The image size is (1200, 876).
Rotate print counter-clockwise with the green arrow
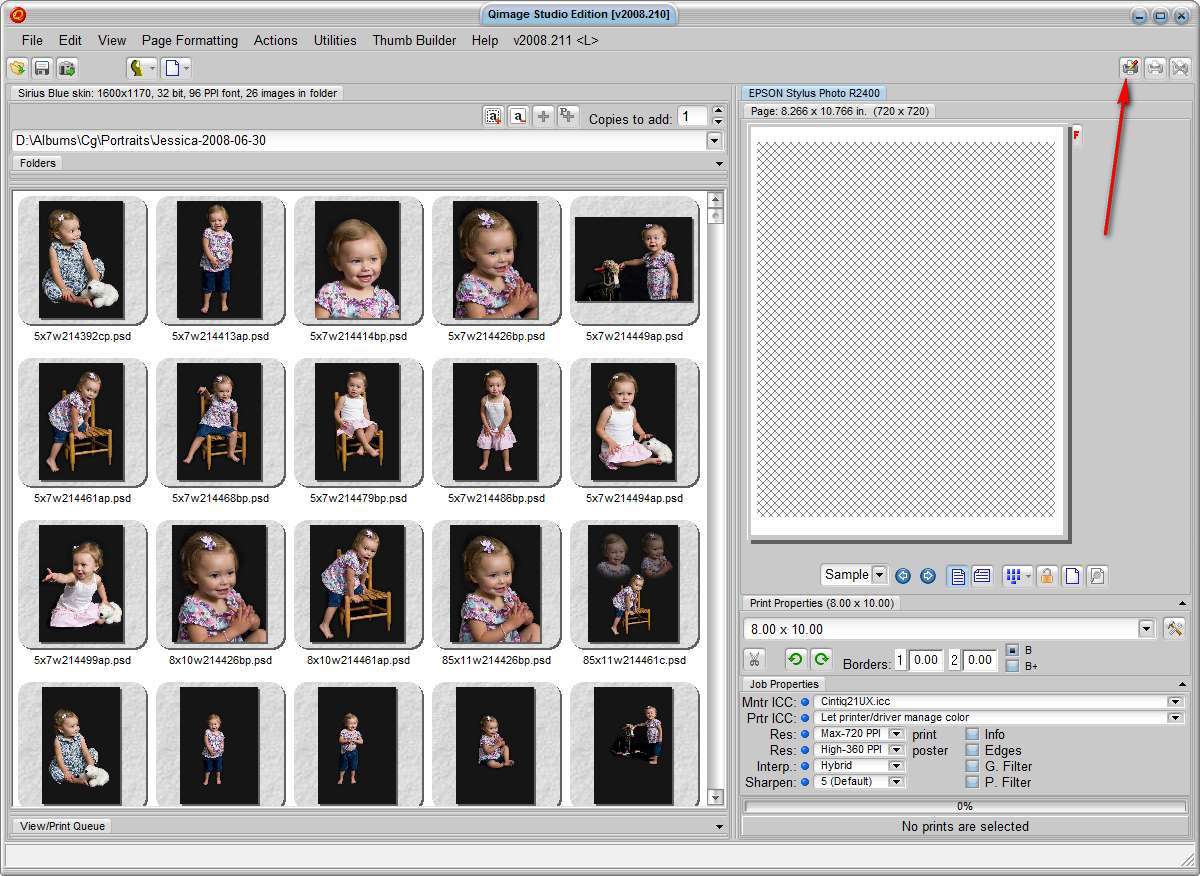click(796, 659)
